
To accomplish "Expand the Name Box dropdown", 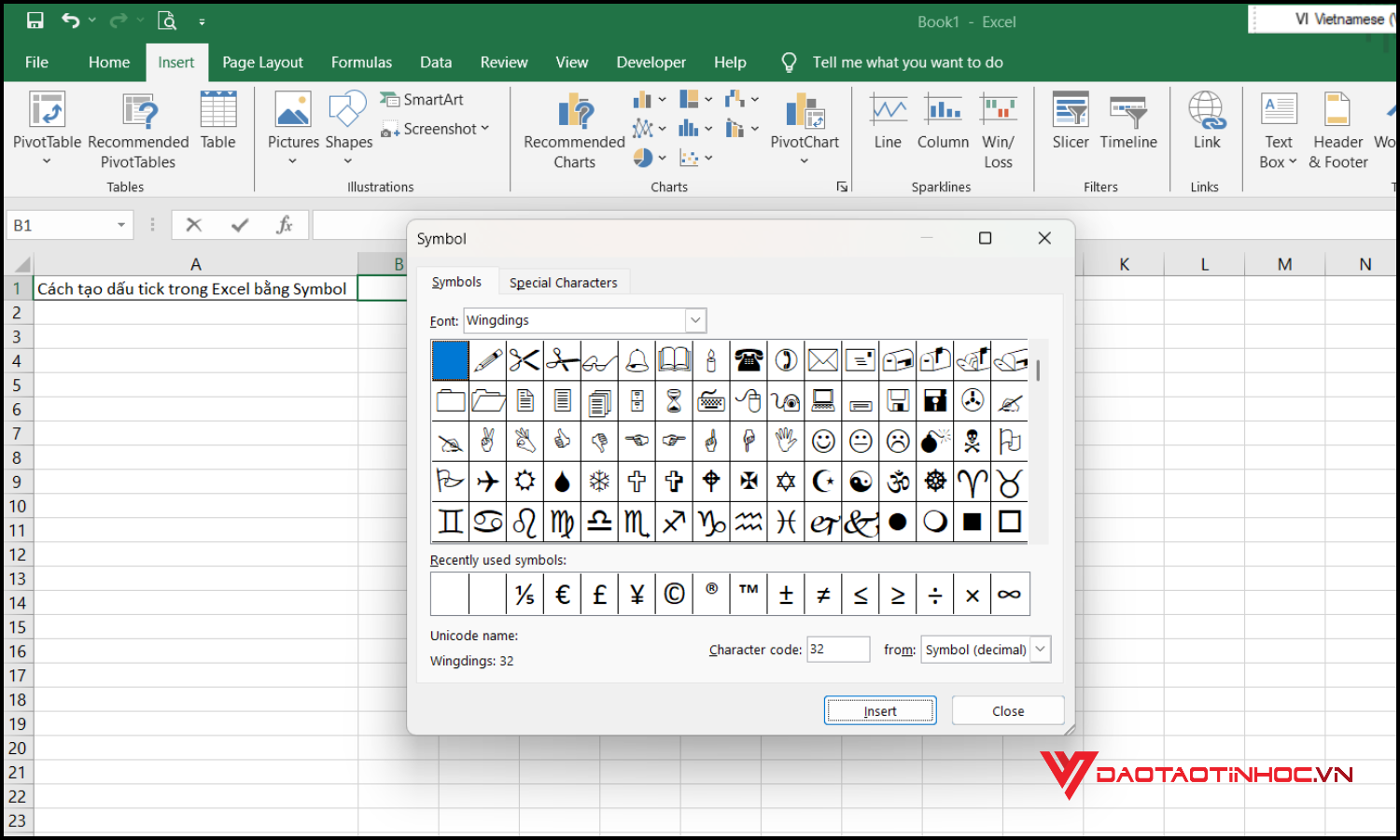I will pos(120,225).
